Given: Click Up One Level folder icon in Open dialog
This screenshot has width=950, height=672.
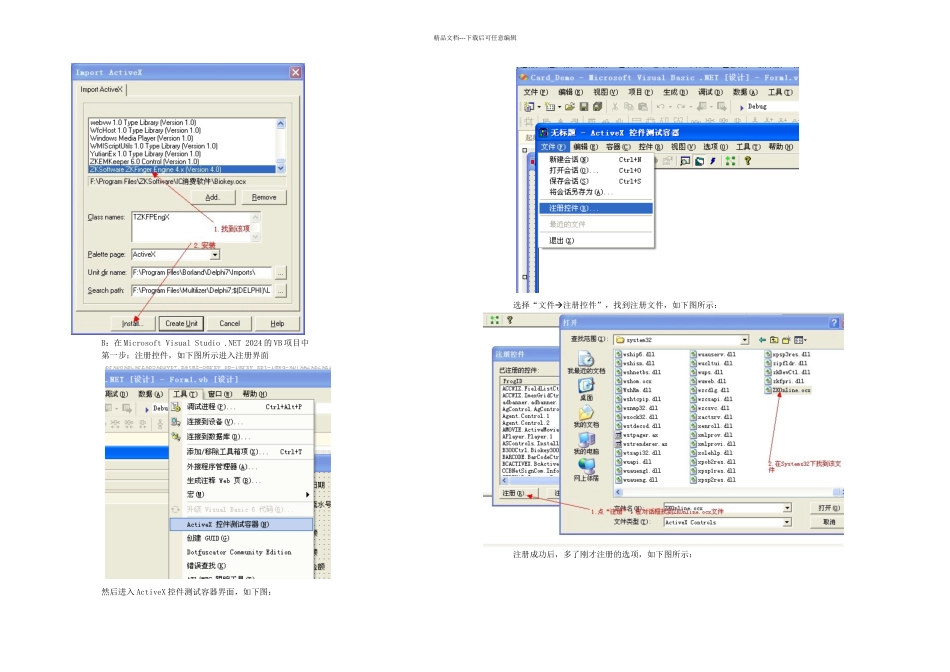Looking at the screenshot, I should [774, 340].
